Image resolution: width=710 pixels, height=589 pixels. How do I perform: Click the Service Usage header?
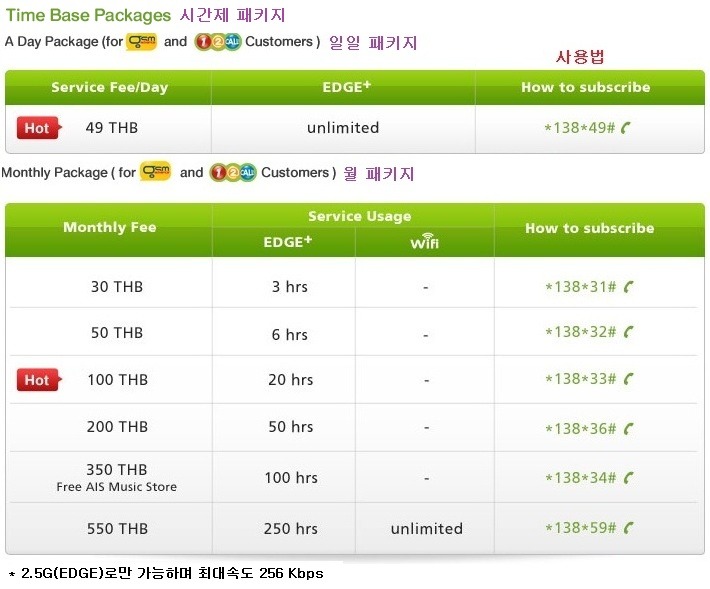(360, 216)
